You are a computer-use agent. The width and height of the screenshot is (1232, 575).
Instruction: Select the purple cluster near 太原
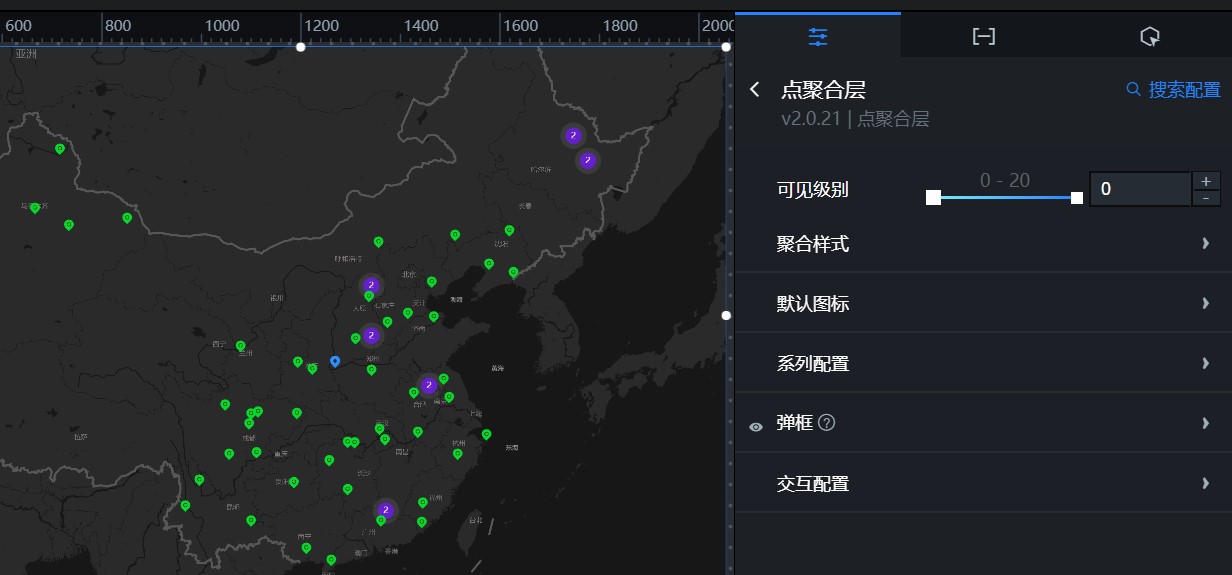click(371, 286)
